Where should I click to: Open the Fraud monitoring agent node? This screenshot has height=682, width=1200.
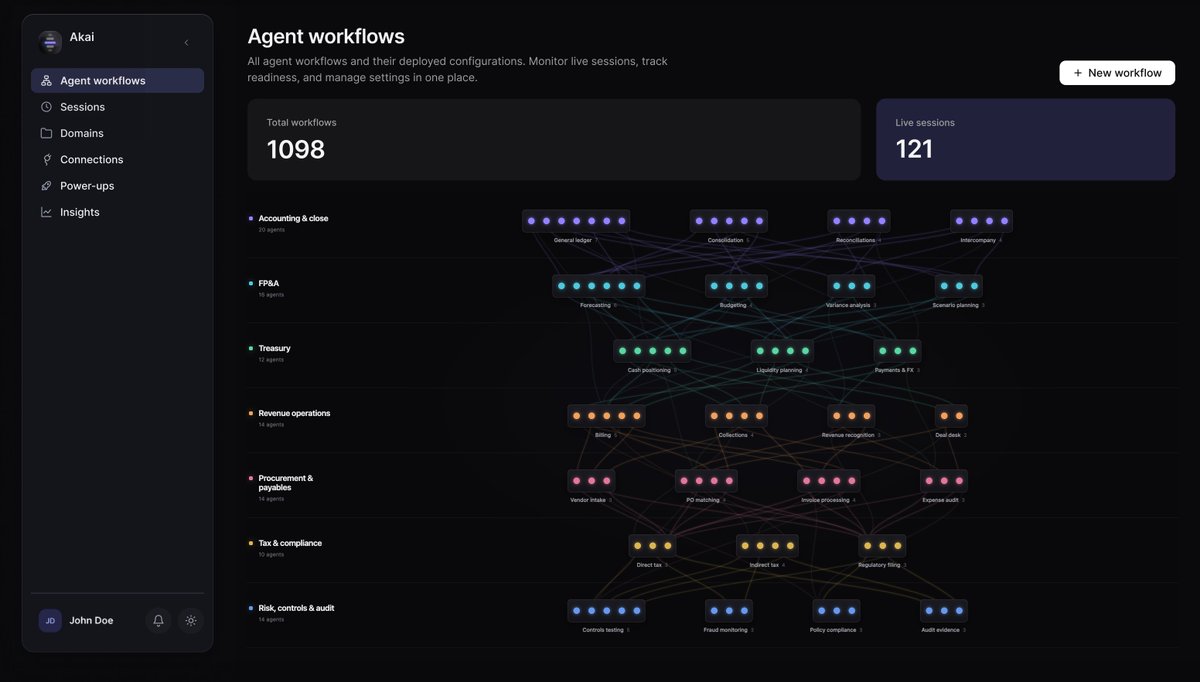(x=729, y=611)
